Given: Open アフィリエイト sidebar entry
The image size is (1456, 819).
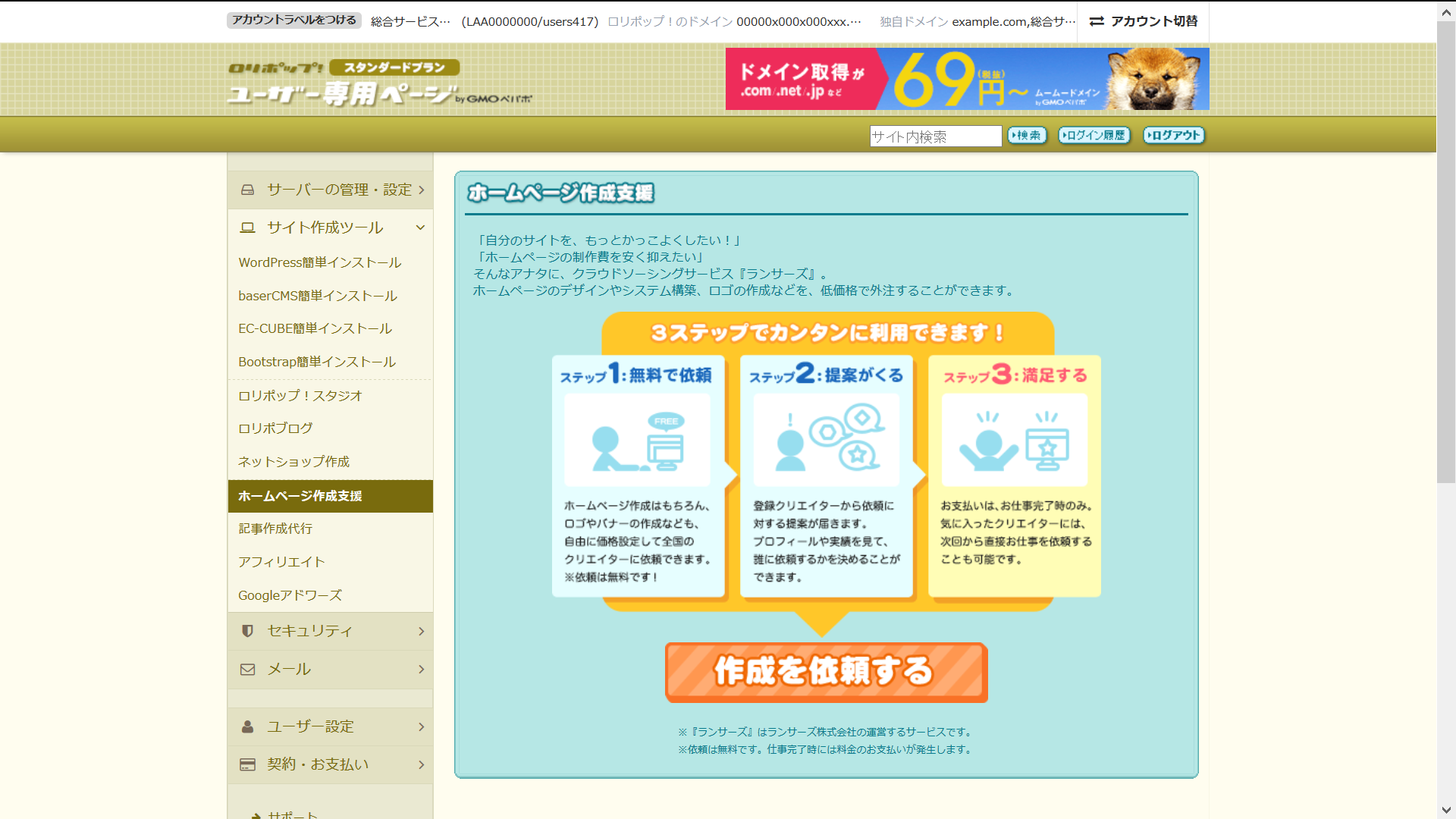Looking at the screenshot, I should click(281, 562).
